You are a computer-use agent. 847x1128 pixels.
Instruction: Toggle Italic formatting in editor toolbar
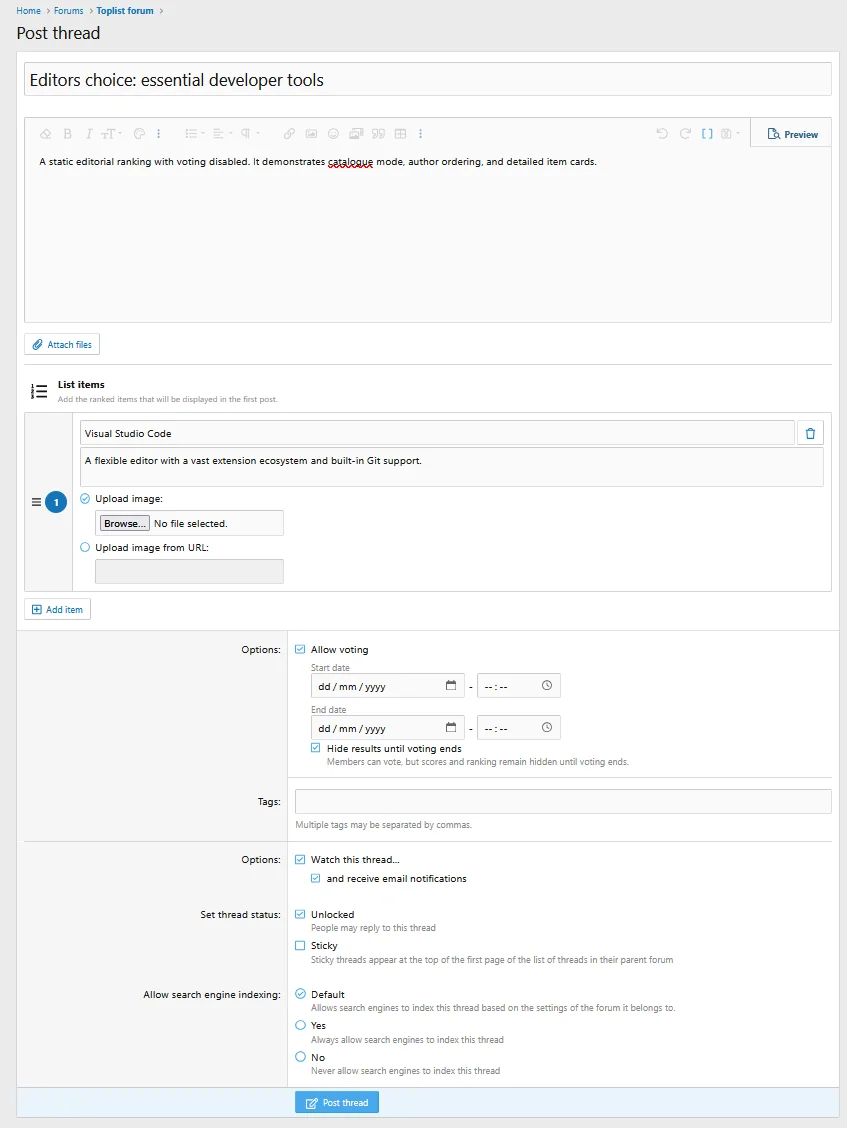(x=89, y=134)
